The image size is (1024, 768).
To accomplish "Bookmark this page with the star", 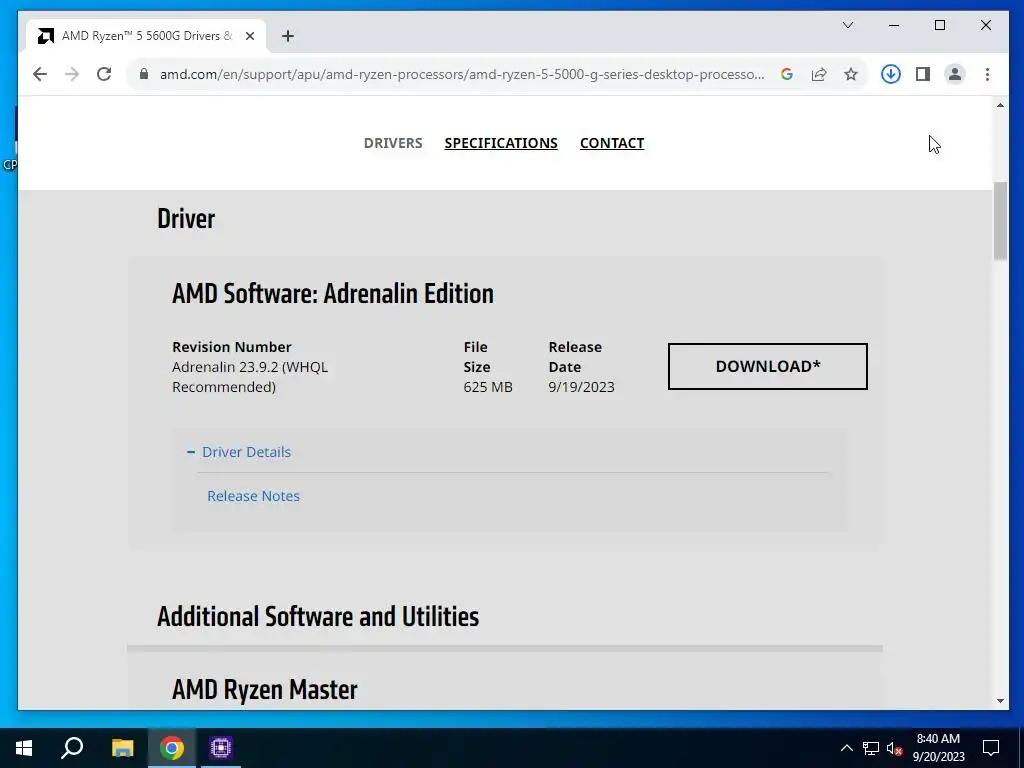I will tap(850, 74).
